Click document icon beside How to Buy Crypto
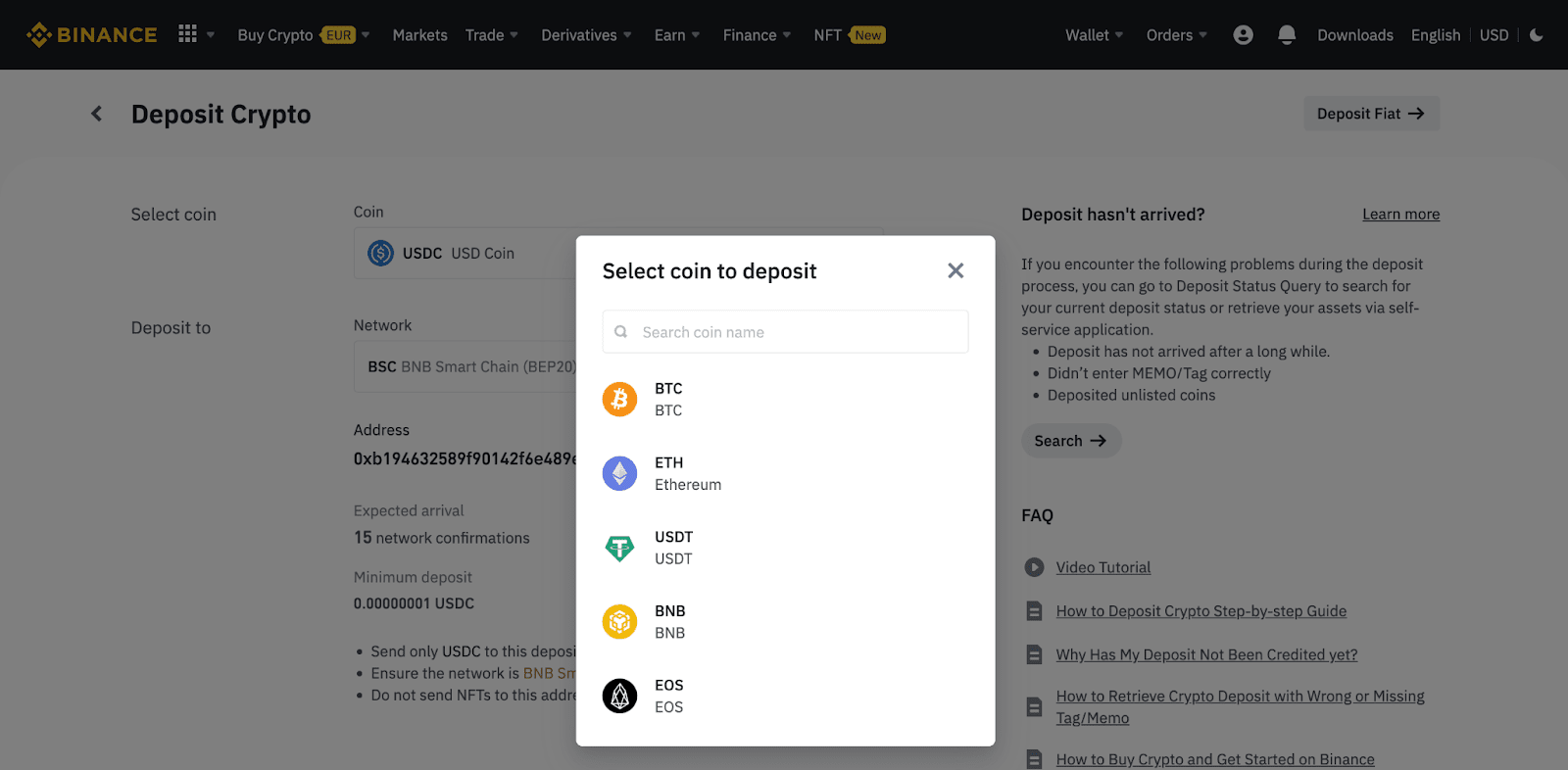The image size is (1568, 770). point(1034,759)
